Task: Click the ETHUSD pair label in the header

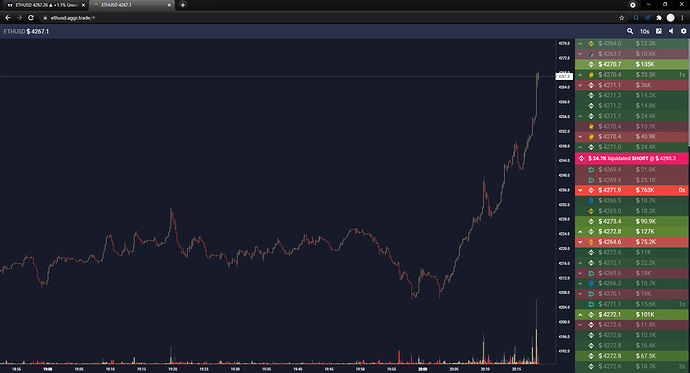Action: tap(14, 32)
